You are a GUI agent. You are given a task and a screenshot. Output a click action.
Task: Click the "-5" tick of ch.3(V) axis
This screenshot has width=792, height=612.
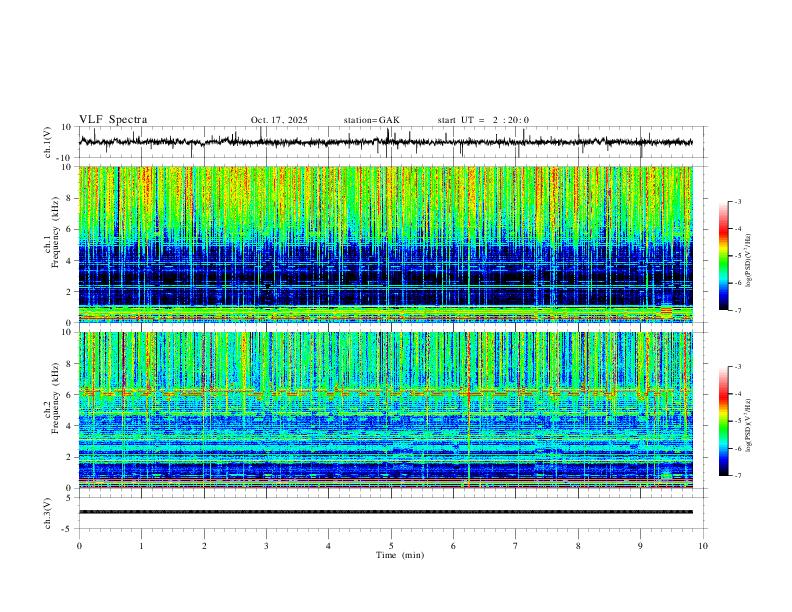(68, 529)
